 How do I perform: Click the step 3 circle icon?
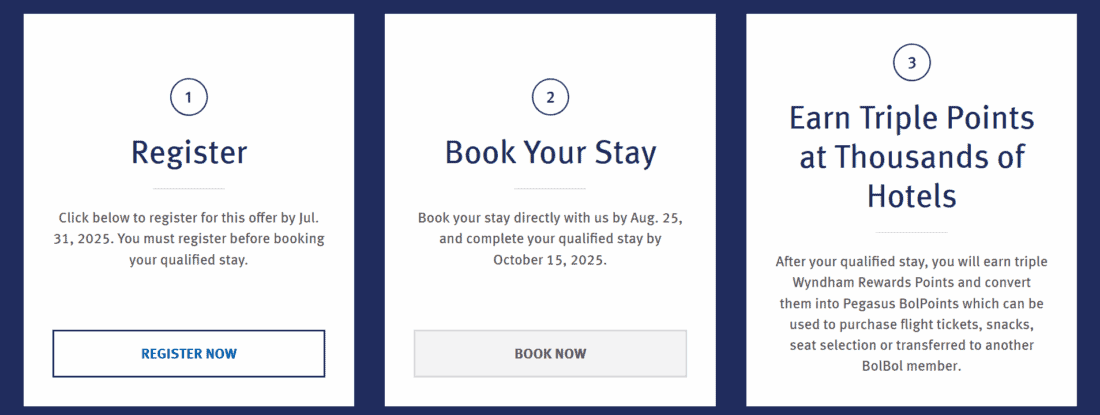point(911,63)
